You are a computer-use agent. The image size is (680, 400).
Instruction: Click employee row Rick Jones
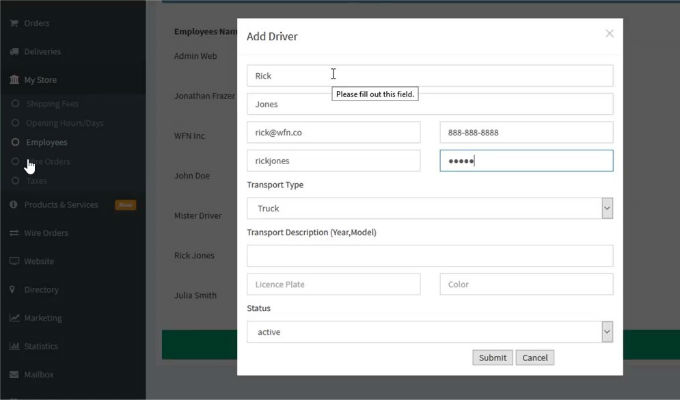coord(194,256)
